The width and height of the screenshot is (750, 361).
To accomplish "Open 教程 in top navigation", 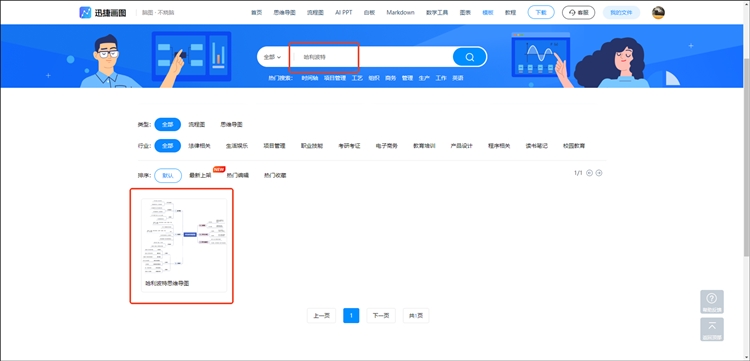I will 510,13.
